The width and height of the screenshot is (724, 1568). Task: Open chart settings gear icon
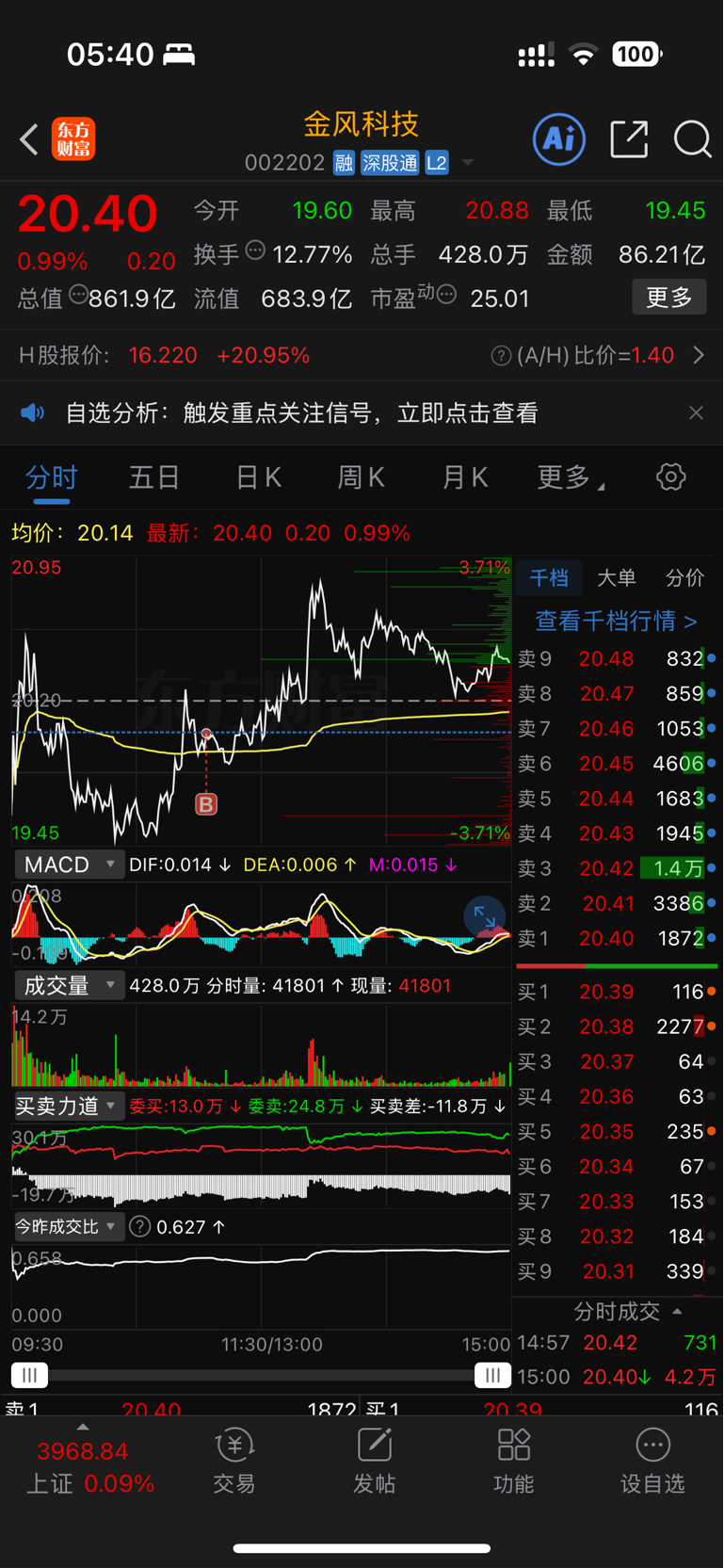(x=671, y=477)
